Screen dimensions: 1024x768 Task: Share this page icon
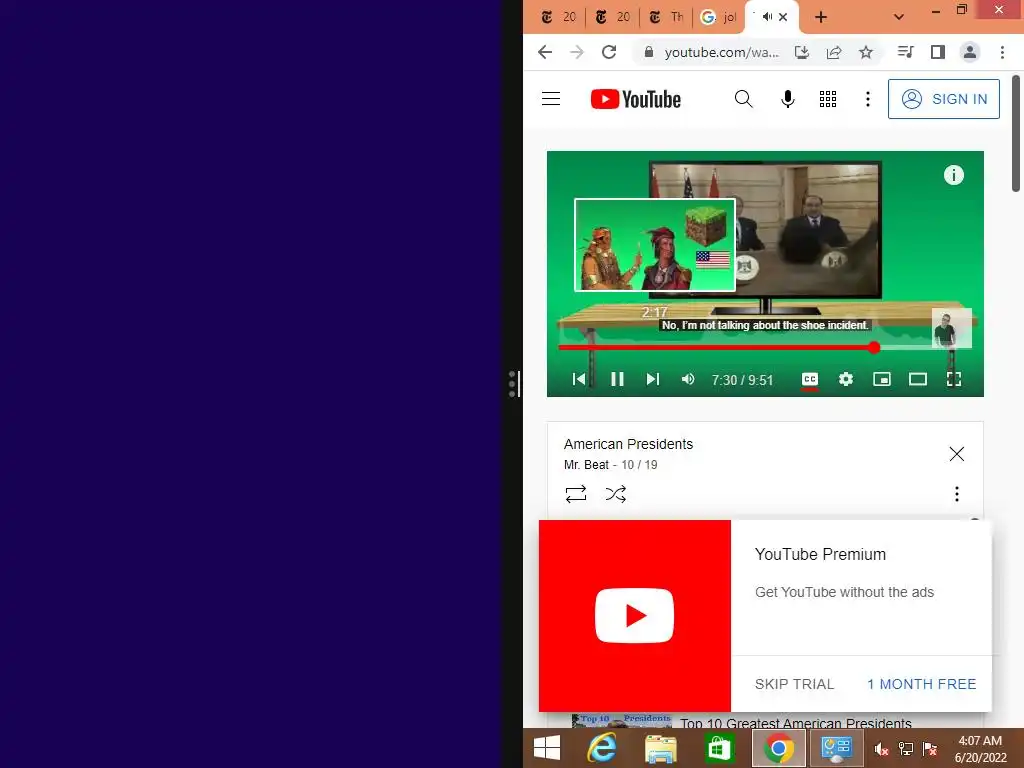click(x=834, y=52)
